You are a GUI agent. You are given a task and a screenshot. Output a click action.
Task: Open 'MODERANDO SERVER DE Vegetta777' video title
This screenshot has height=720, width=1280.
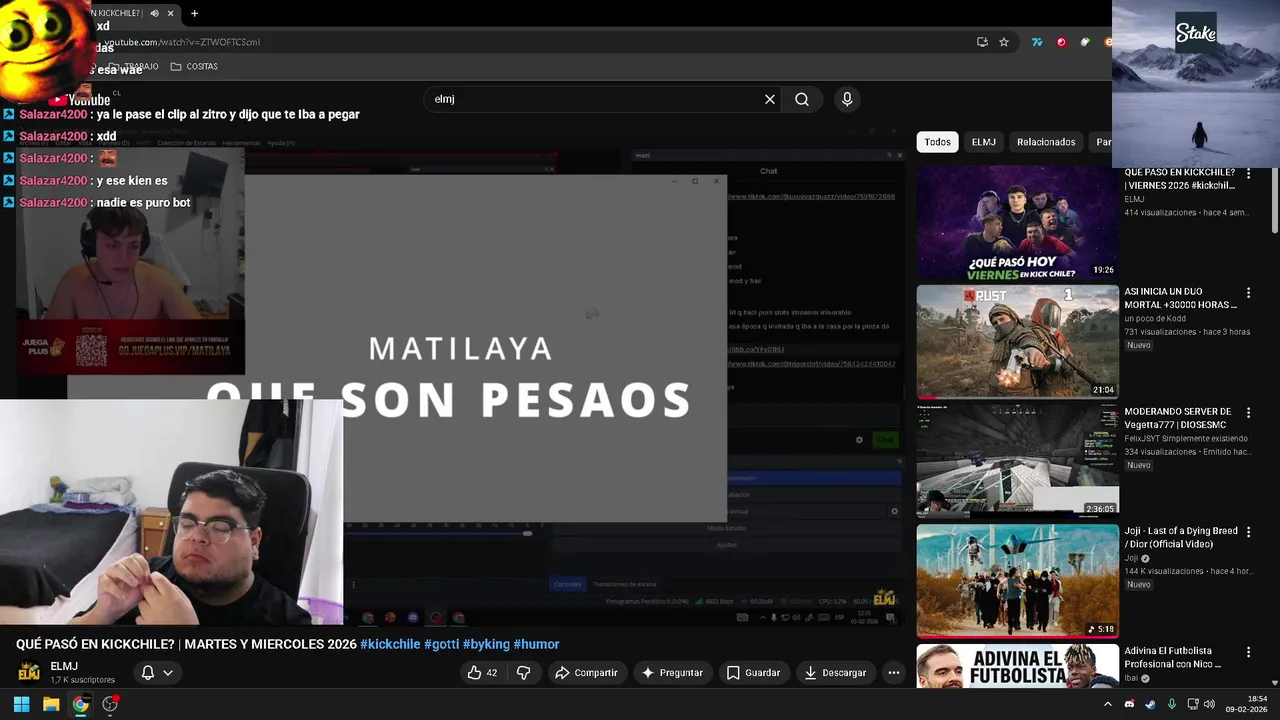(1180, 418)
